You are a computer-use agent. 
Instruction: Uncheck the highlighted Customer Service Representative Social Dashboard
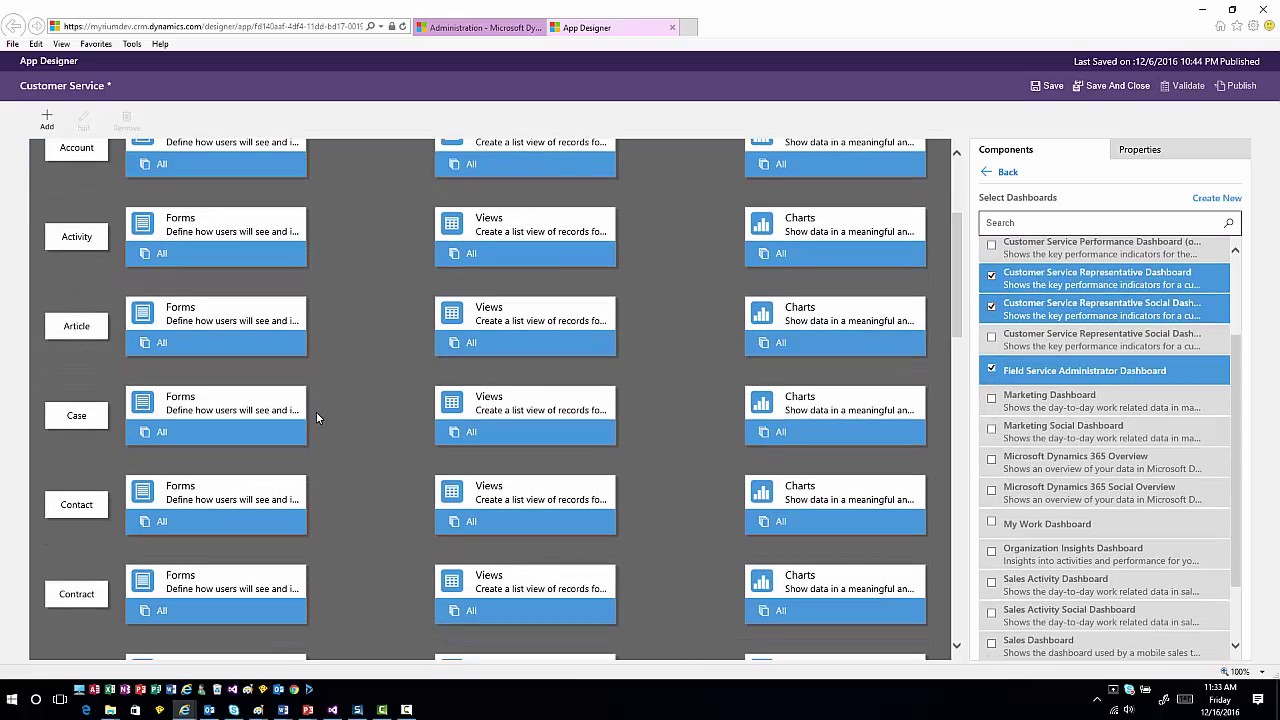[991, 306]
